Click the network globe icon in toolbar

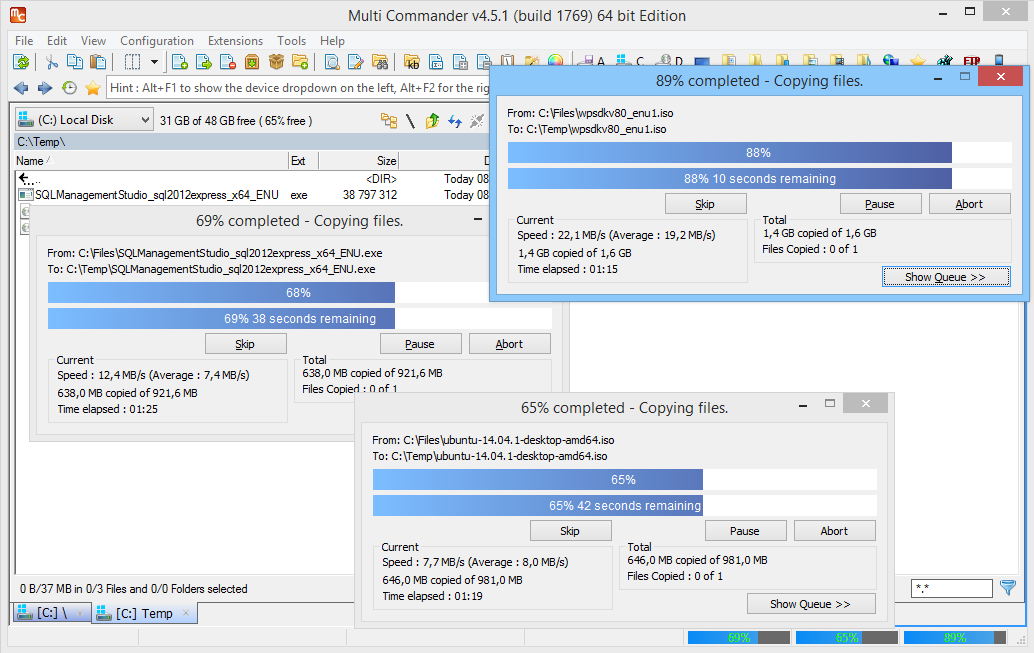891,61
